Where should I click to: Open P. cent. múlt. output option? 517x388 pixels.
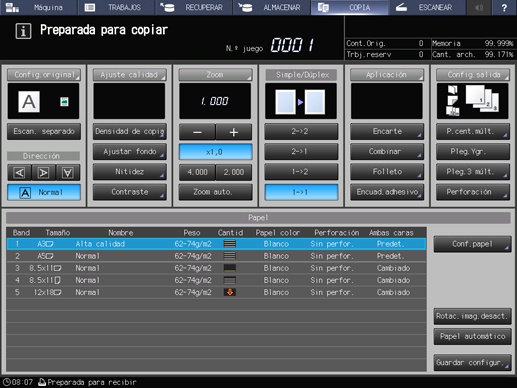pos(473,131)
